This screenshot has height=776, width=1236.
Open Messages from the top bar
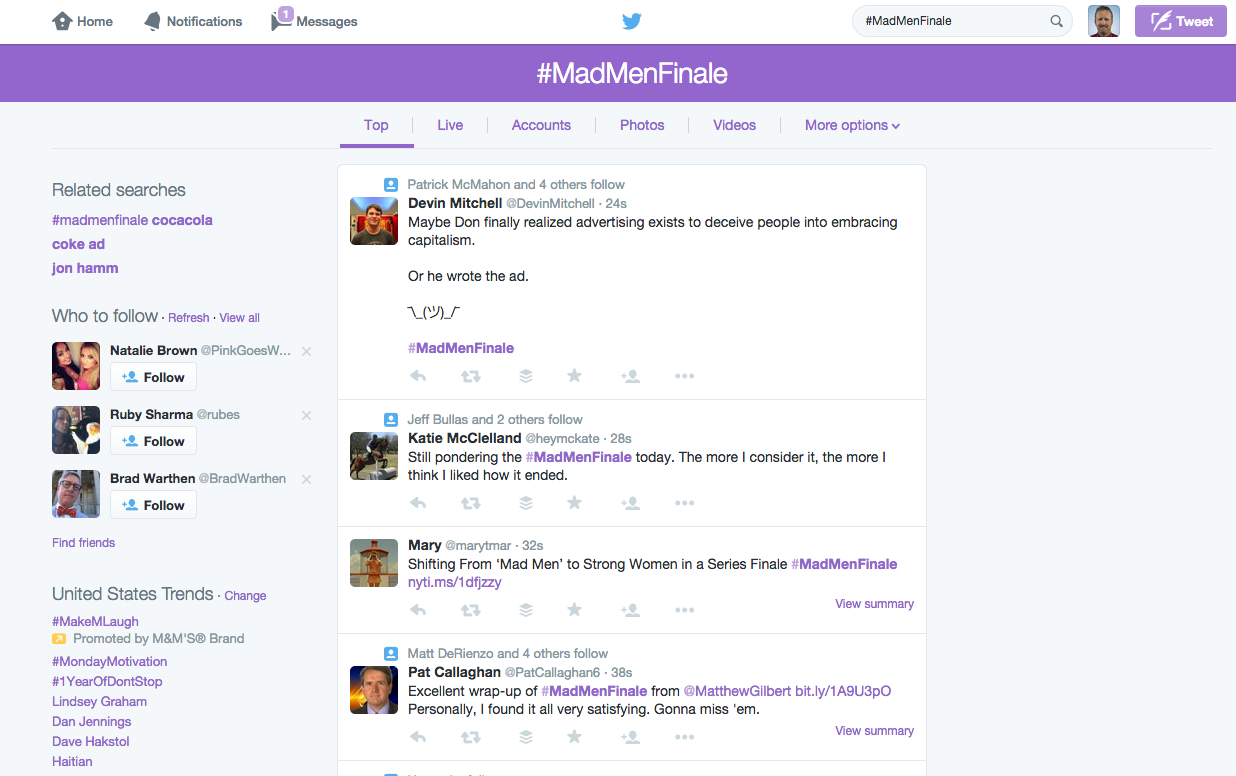click(313, 21)
